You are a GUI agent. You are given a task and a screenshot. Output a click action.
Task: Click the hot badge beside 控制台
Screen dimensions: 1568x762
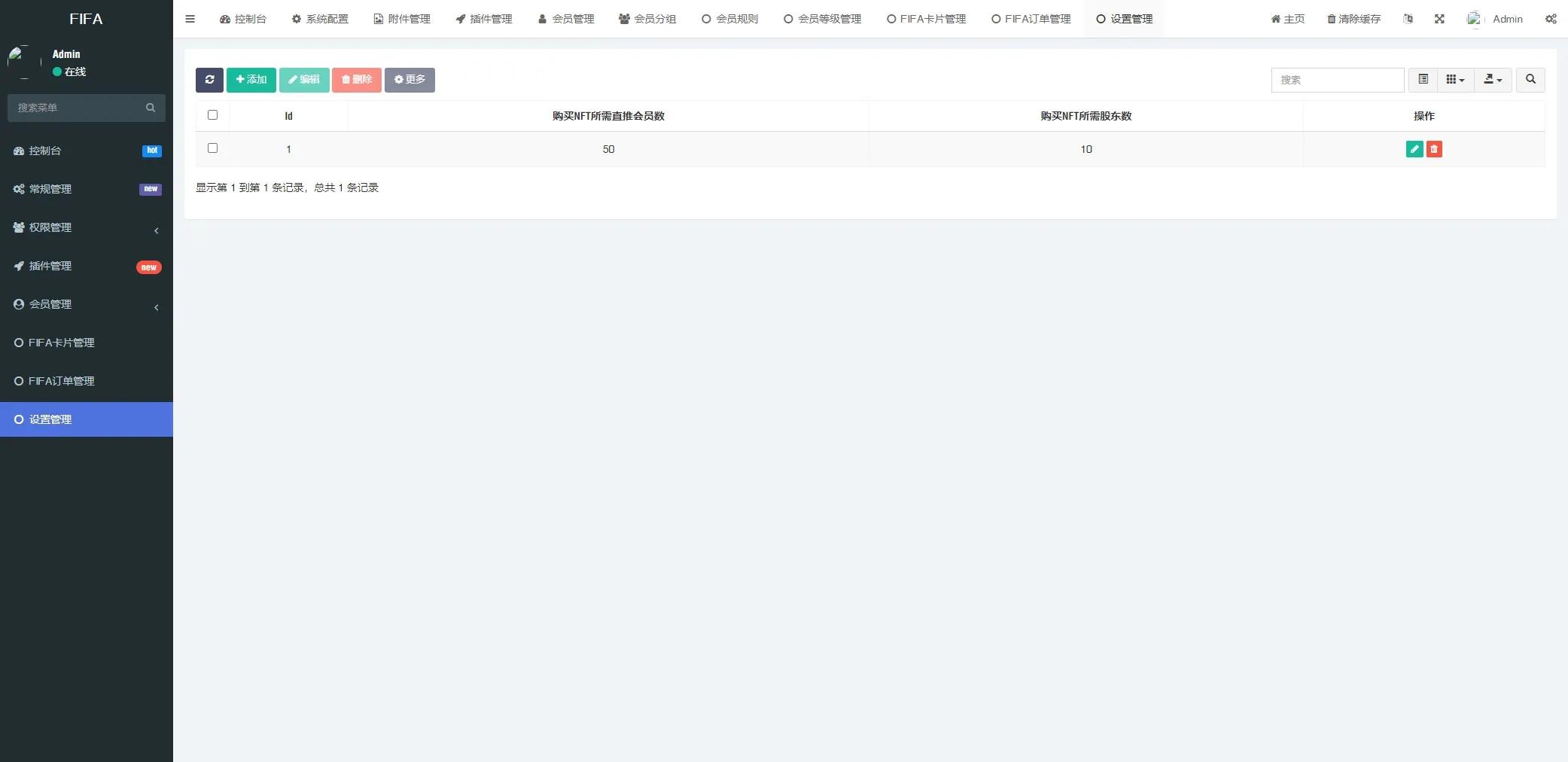pos(152,151)
